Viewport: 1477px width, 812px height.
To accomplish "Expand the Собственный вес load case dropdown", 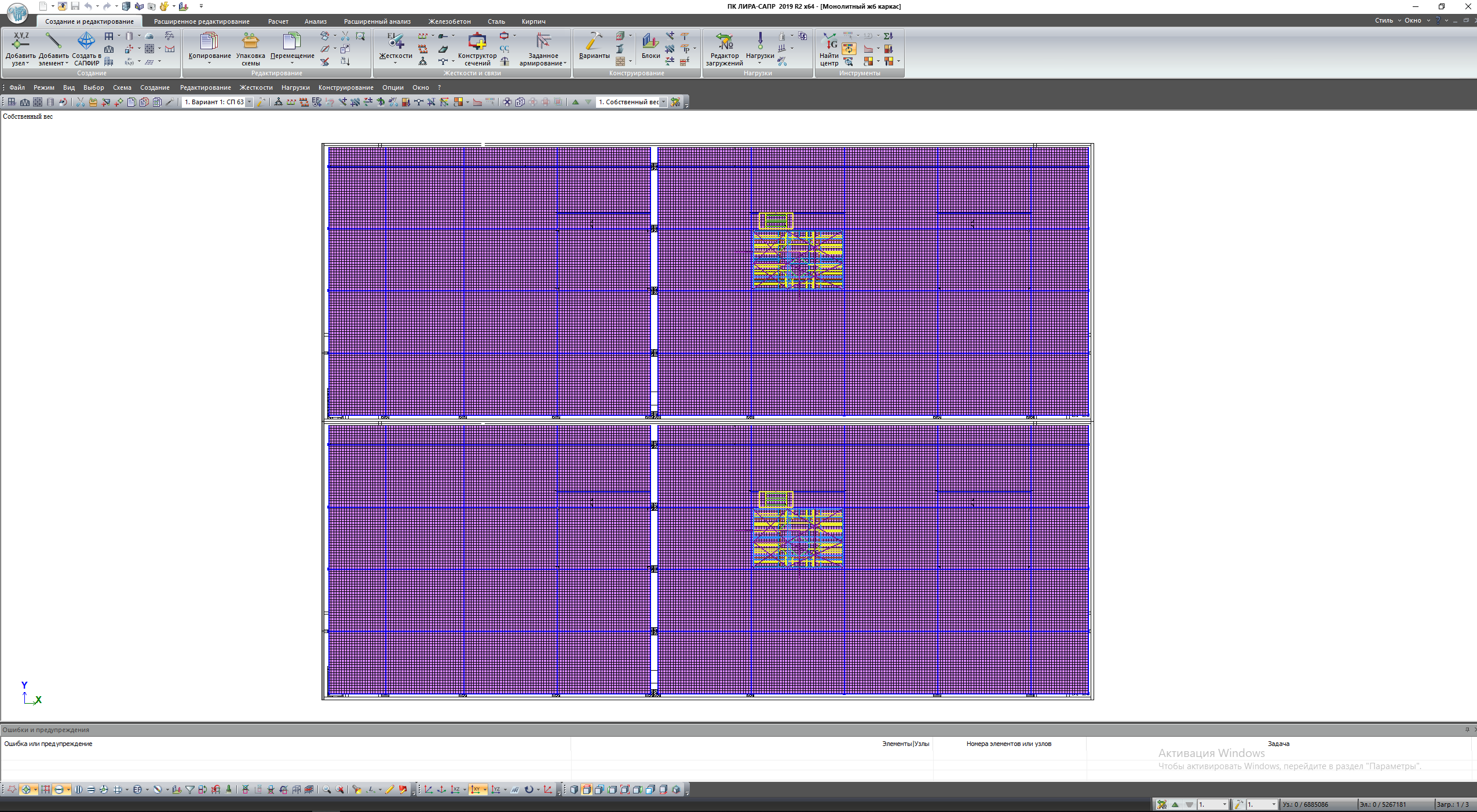I will coord(664,102).
